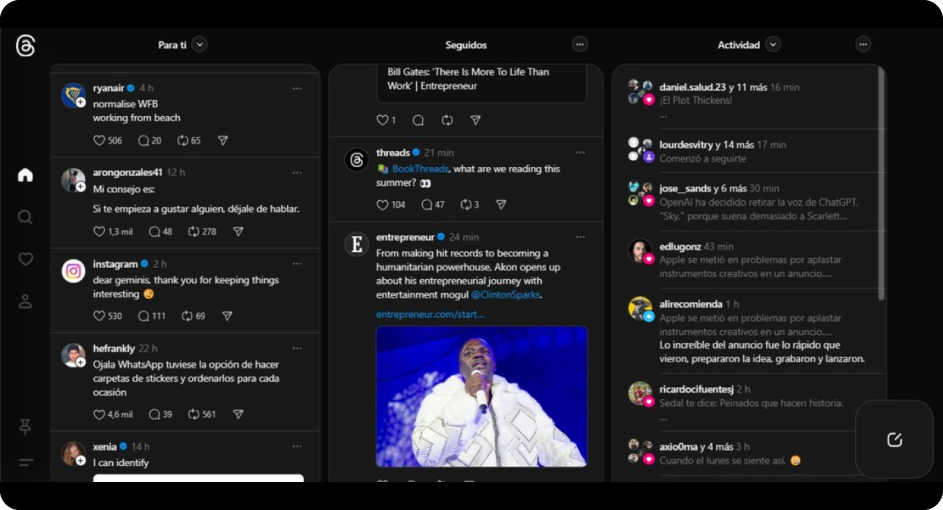Open the entrepreneur.com/start link
The image size is (943, 510).
(x=430, y=314)
